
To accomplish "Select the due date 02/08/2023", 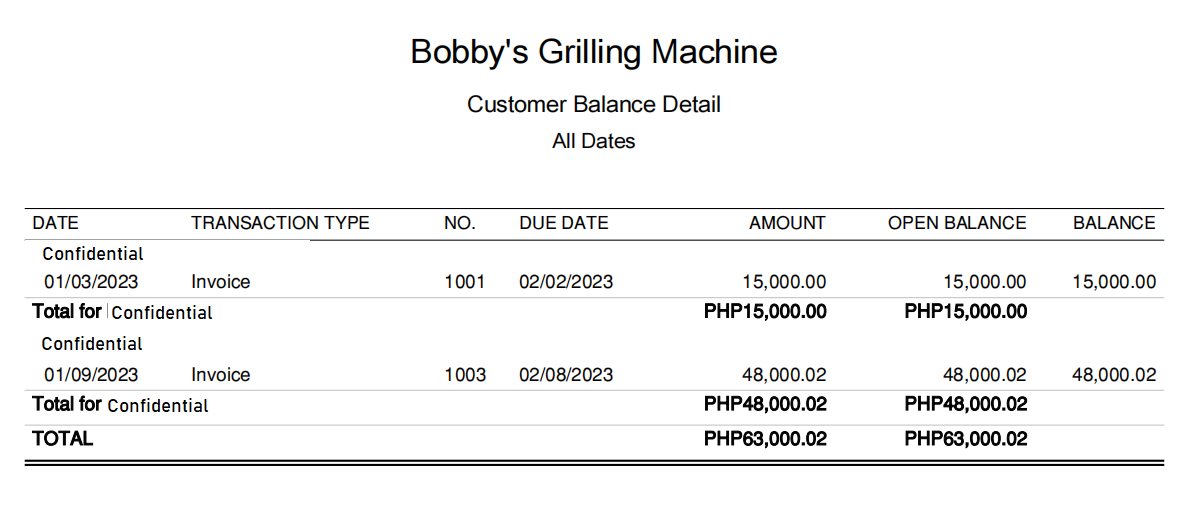I will (566, 375).
